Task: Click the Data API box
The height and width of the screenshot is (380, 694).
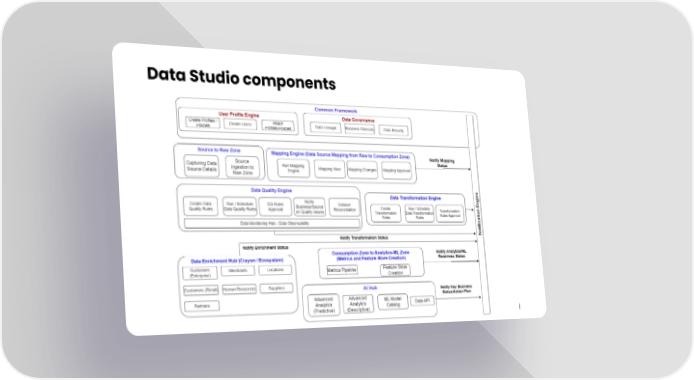Action: (x=422, y=301)
